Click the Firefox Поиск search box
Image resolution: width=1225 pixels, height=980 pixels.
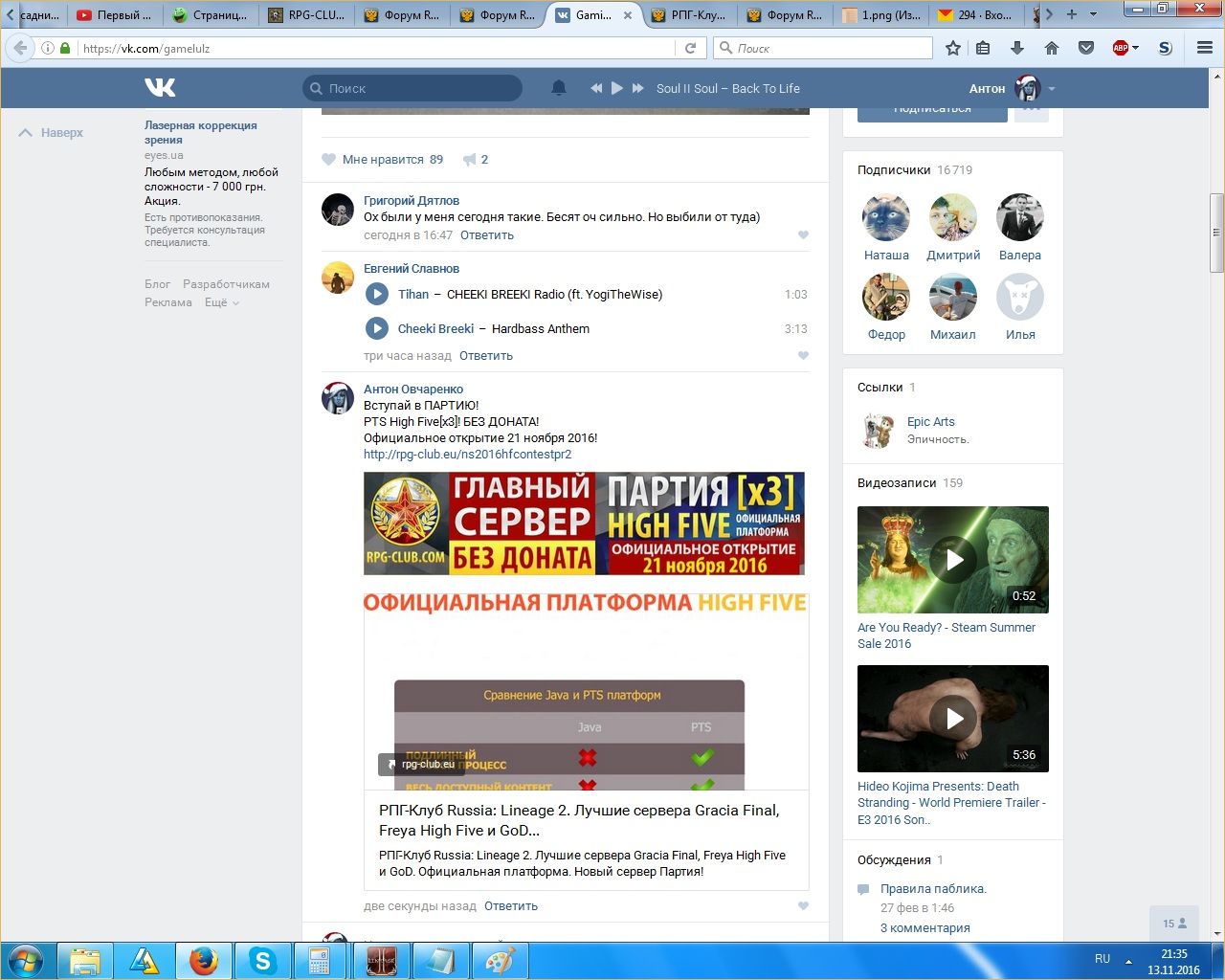(823, 48)
